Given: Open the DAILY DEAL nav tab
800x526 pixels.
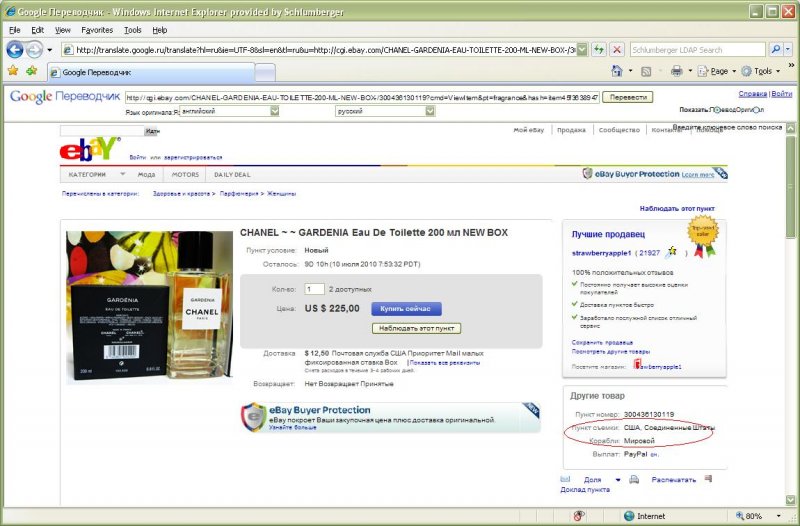Looking at the screenshot, I should tap(232, 174).
